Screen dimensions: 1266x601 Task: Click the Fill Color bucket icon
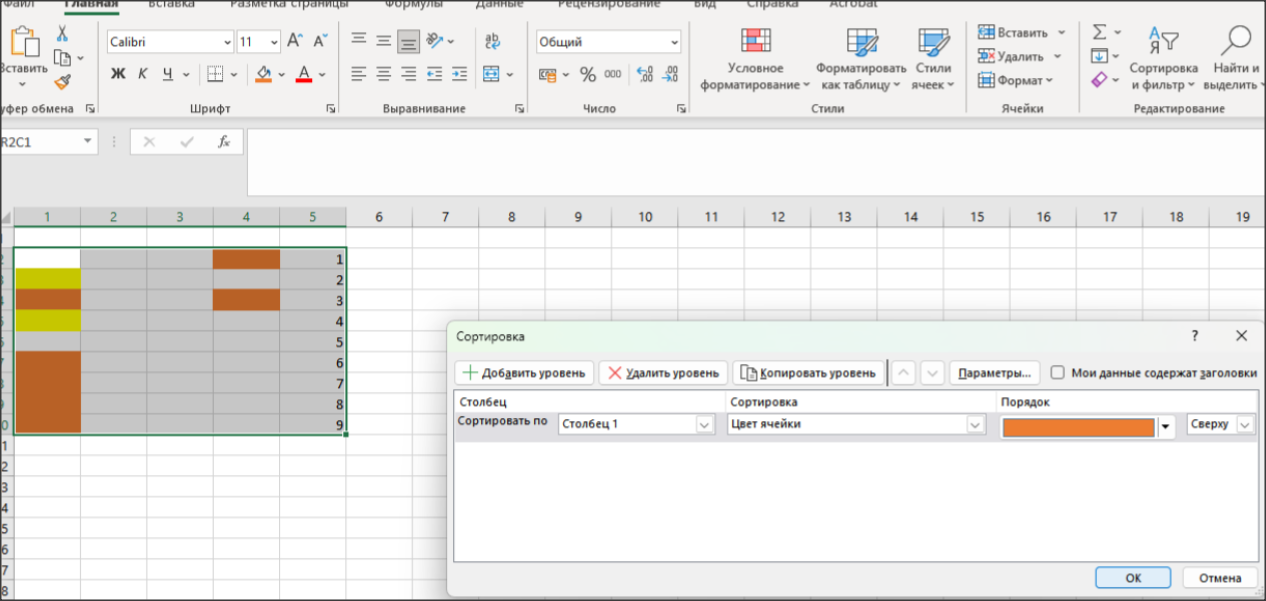(x=264, y=74)
